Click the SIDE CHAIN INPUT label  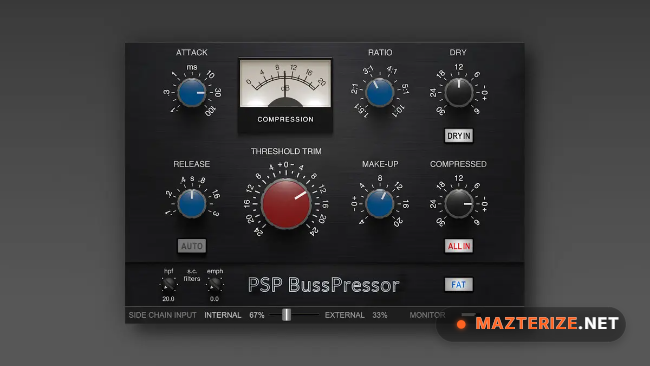click(x=162, y=315)
